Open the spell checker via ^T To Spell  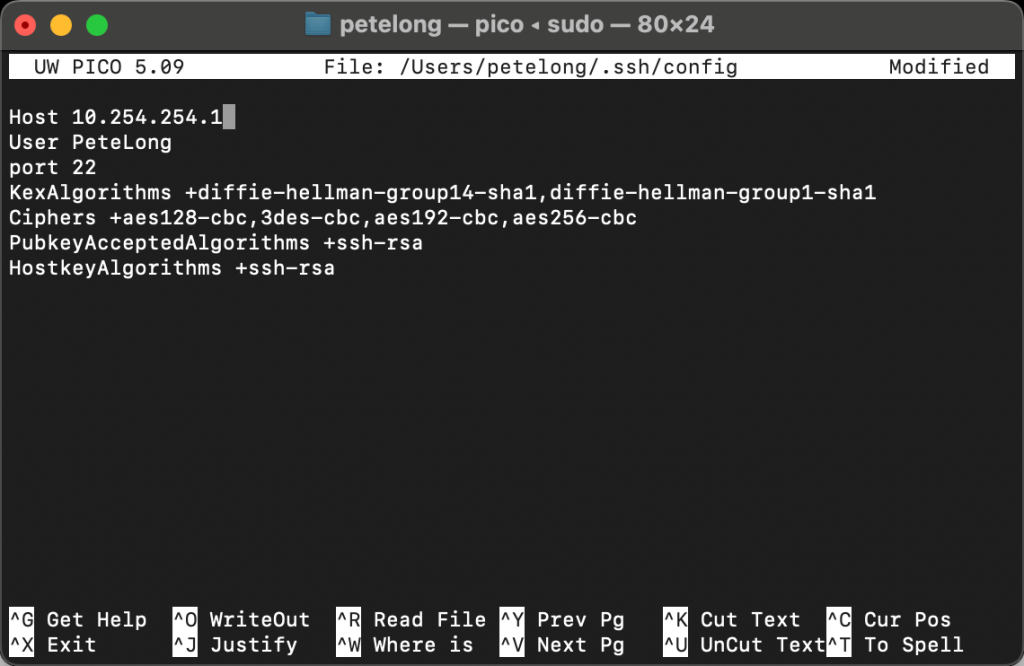coord(895,645)
